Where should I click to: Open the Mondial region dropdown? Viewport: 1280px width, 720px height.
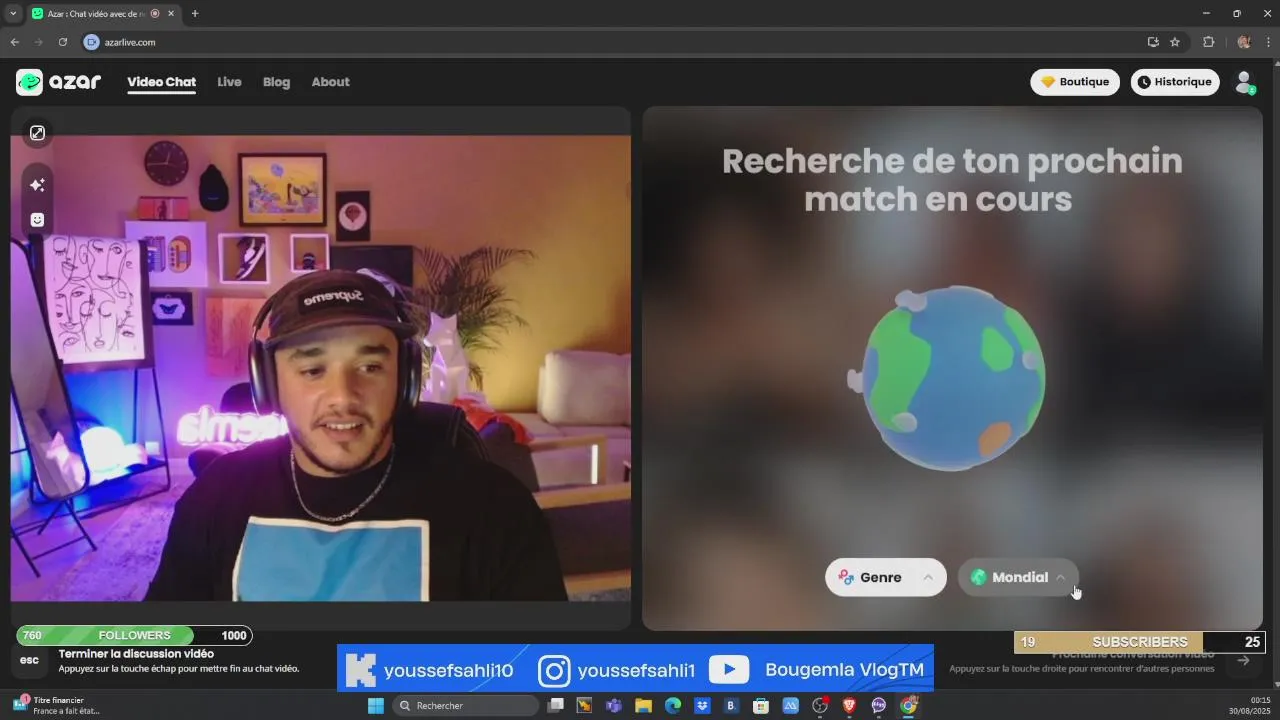click(x=1018, y=577)
